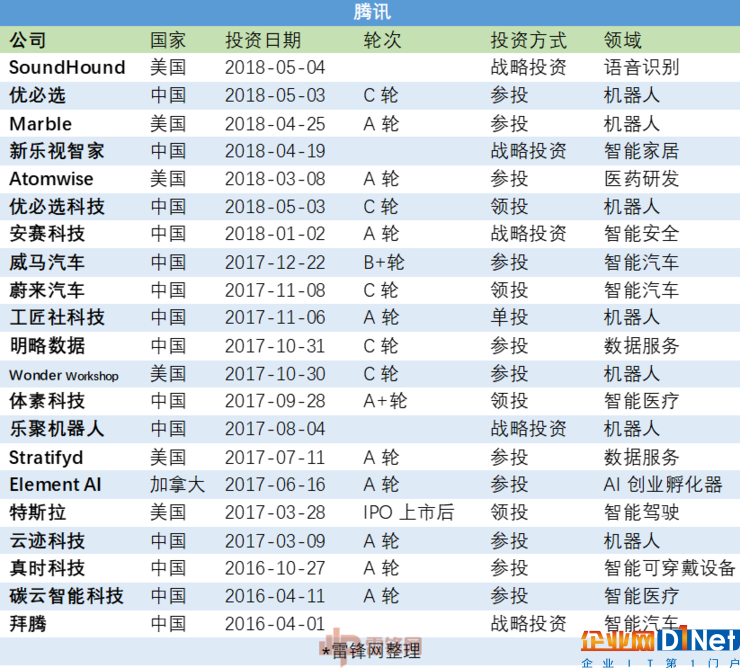The width and height of the screenshot is (740, 668).
Task: Select A+轮 round cell
Action: pos(385,401)
